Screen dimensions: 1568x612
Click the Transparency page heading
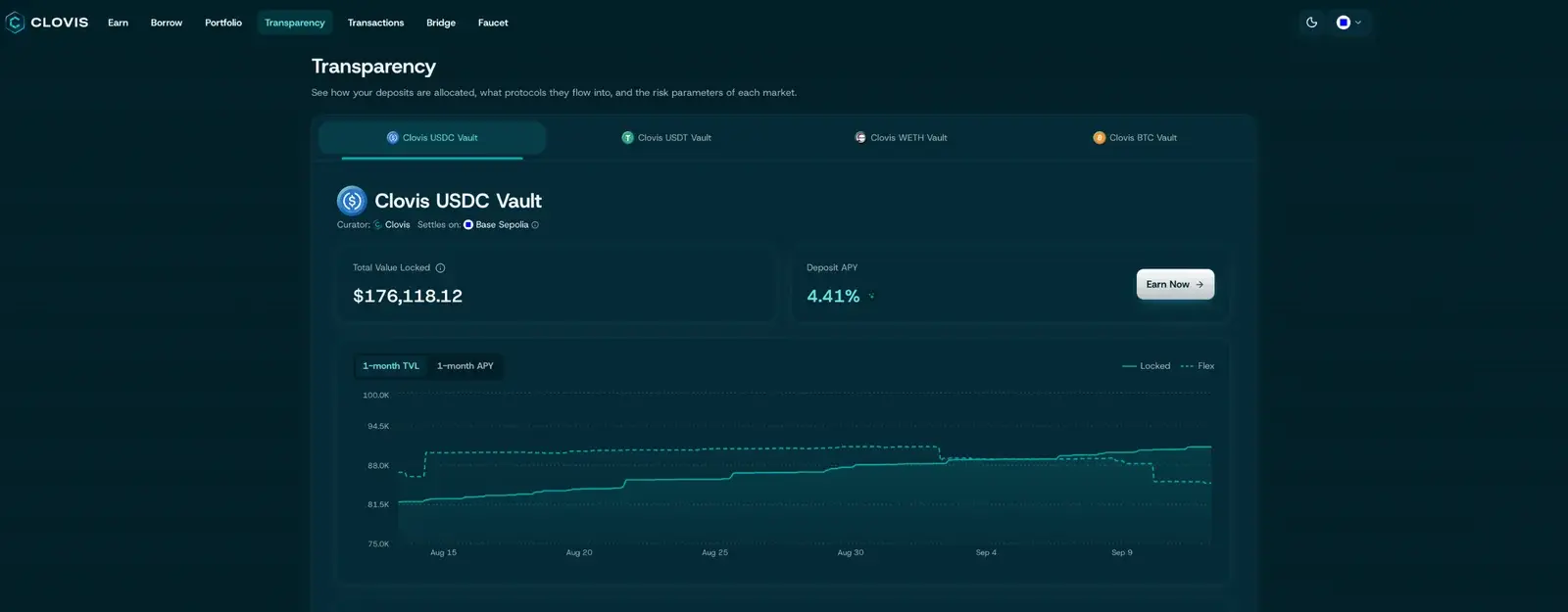(373, 67)
